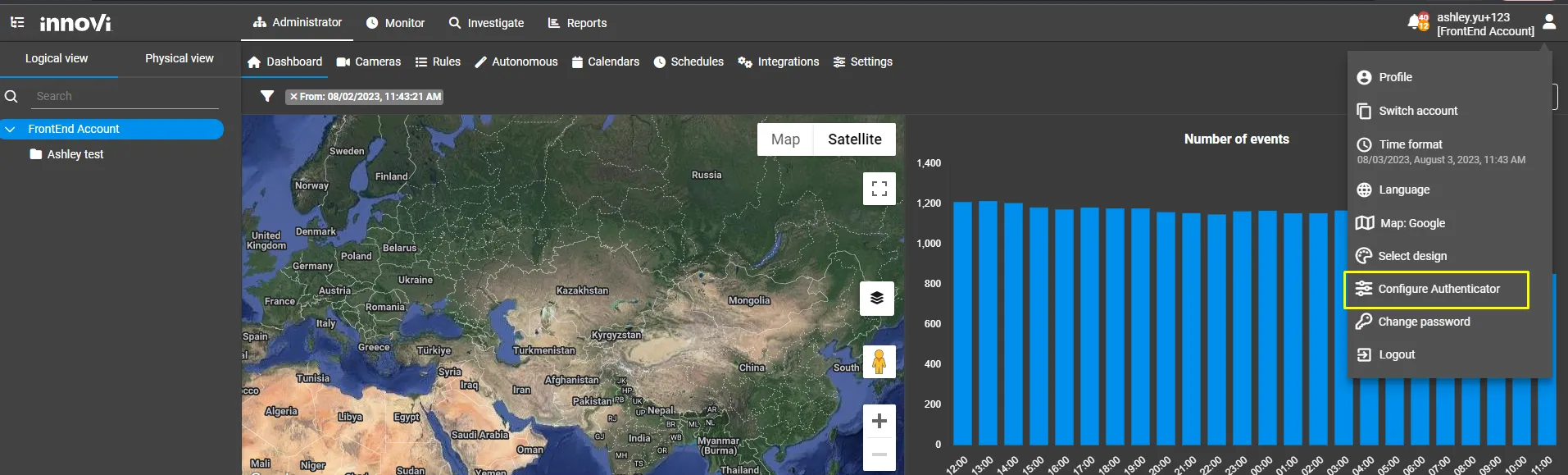Open the Reports section
Viewport: 1568px width, 475px height.
click(x=577, y=23)
